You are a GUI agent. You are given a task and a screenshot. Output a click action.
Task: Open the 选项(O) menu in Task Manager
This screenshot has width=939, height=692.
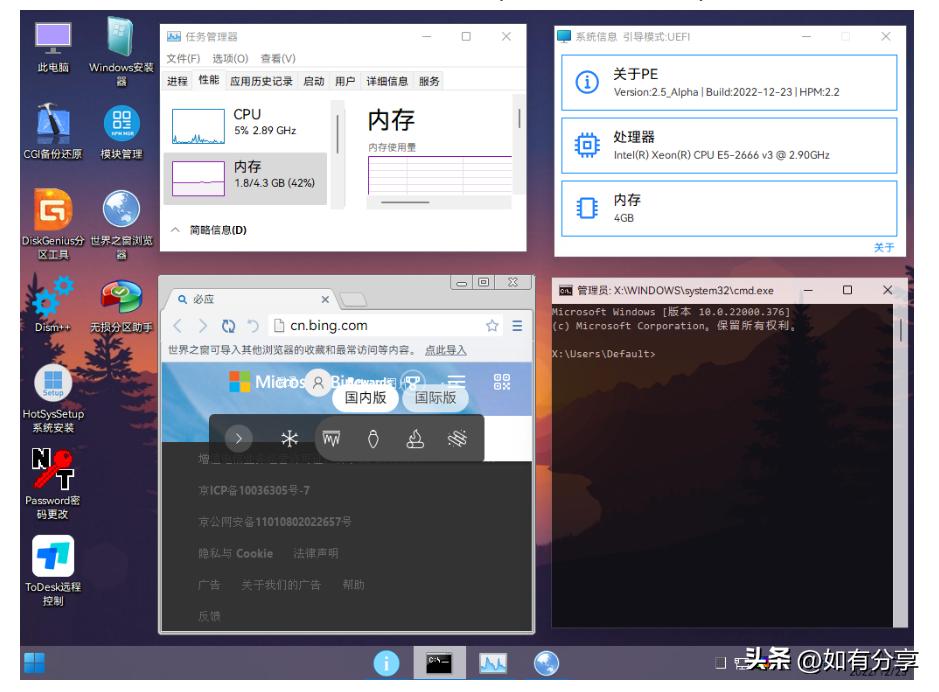click(230, 58)
